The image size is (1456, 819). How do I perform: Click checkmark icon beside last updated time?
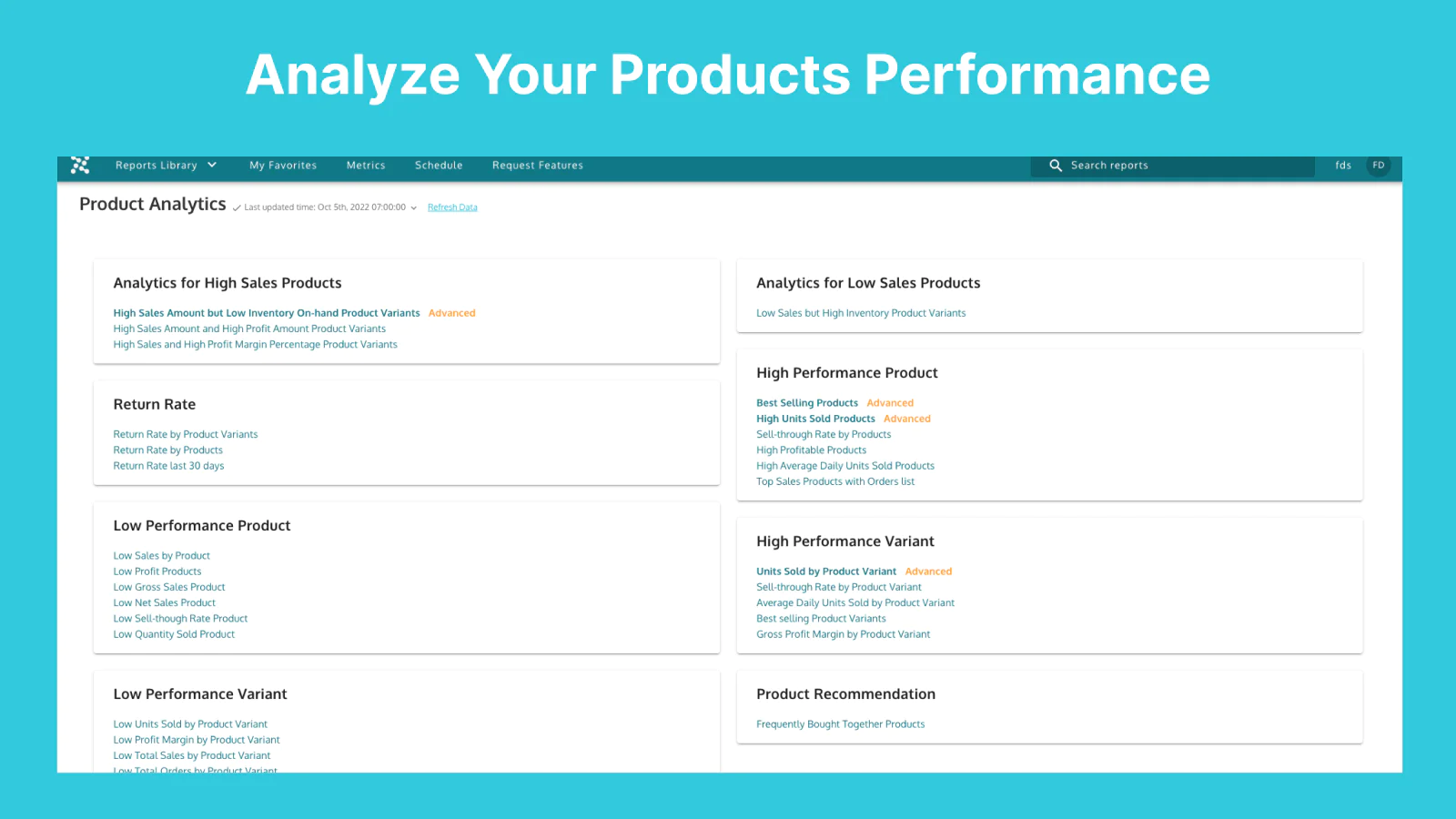pos(237,208)
